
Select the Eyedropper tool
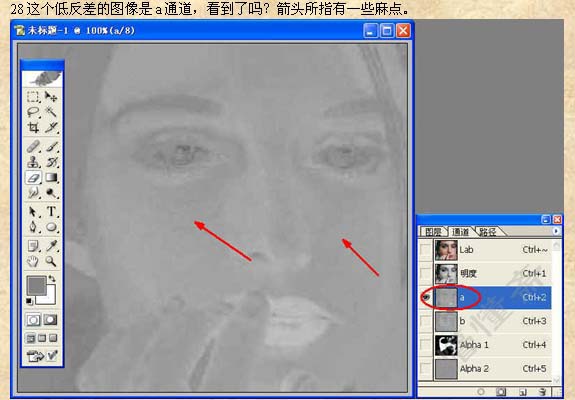pos(51,246)
